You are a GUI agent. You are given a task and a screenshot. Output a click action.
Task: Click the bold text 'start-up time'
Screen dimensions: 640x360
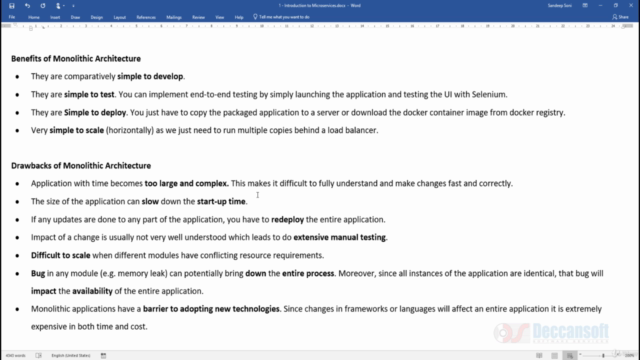[x=221, y=201]
